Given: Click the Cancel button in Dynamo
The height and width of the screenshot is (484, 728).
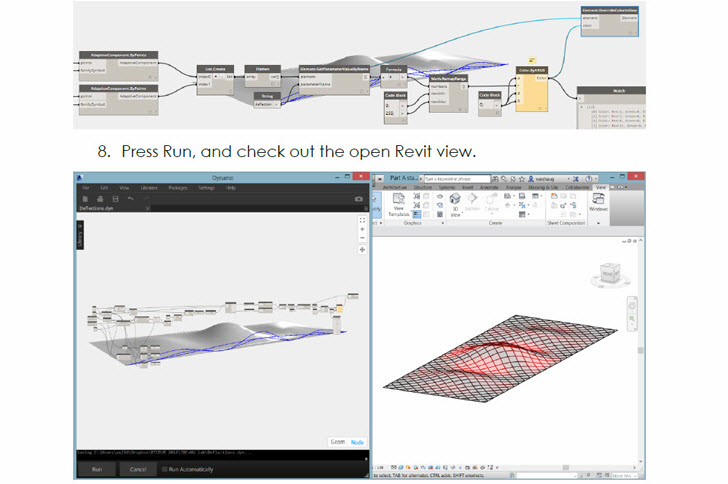Looking at the screenshot, I should tap(138, 469).
